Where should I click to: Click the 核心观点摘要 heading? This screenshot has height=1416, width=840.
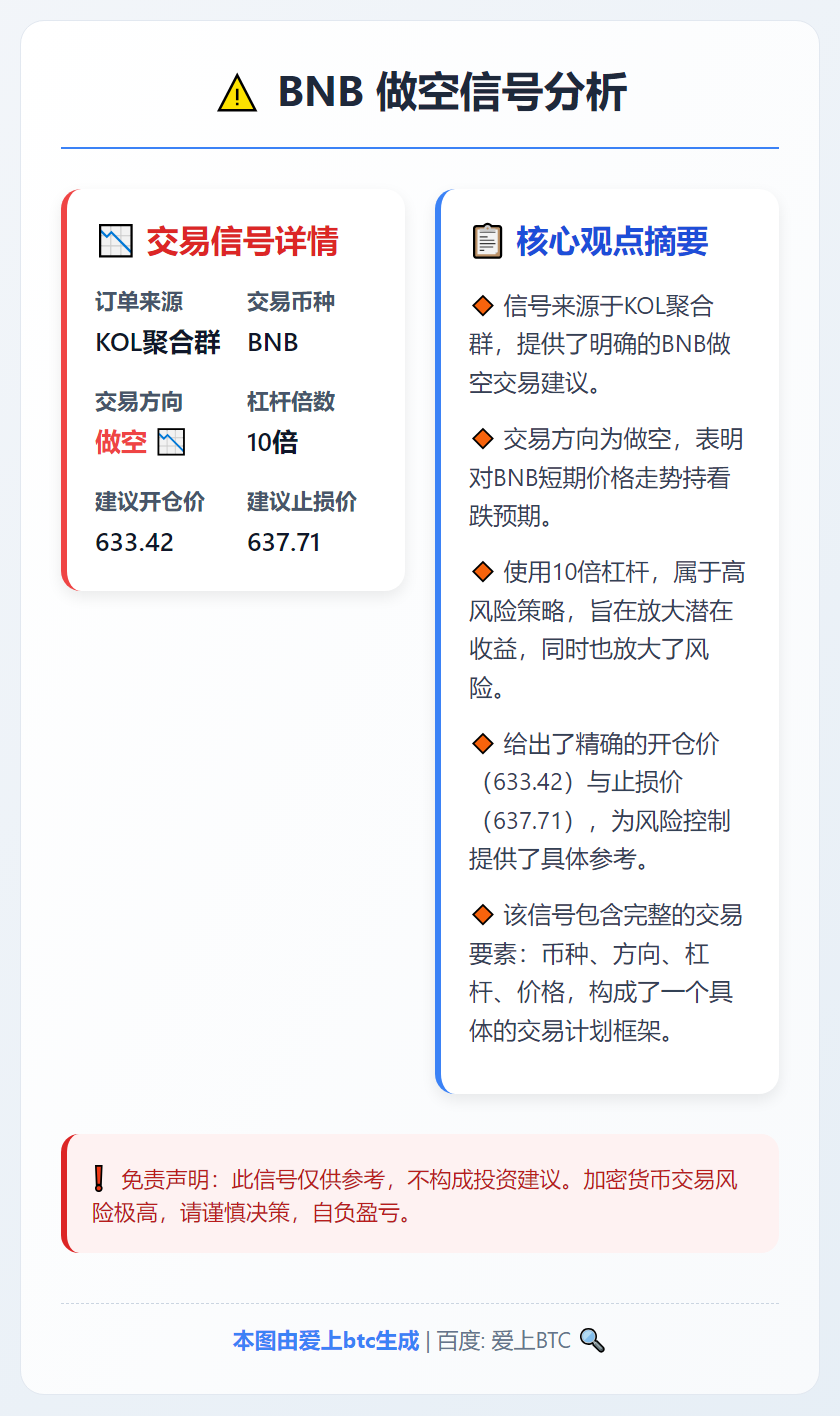tap(612, 241)
